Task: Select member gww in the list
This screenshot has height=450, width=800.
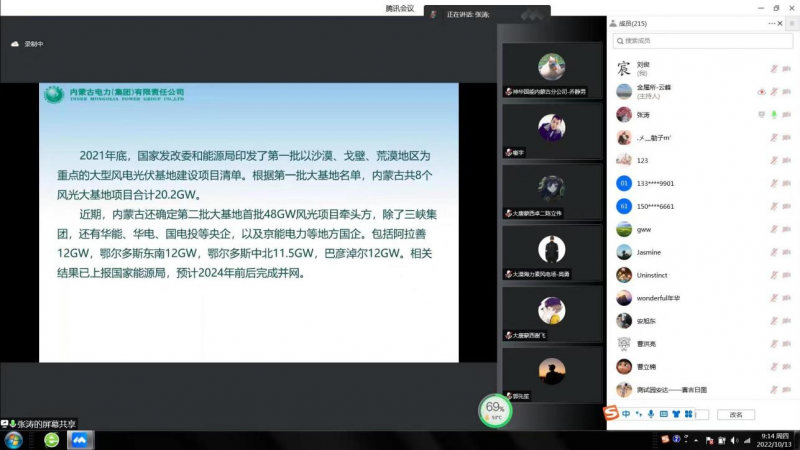Action: pyautogui.click(x=703, y=229)
